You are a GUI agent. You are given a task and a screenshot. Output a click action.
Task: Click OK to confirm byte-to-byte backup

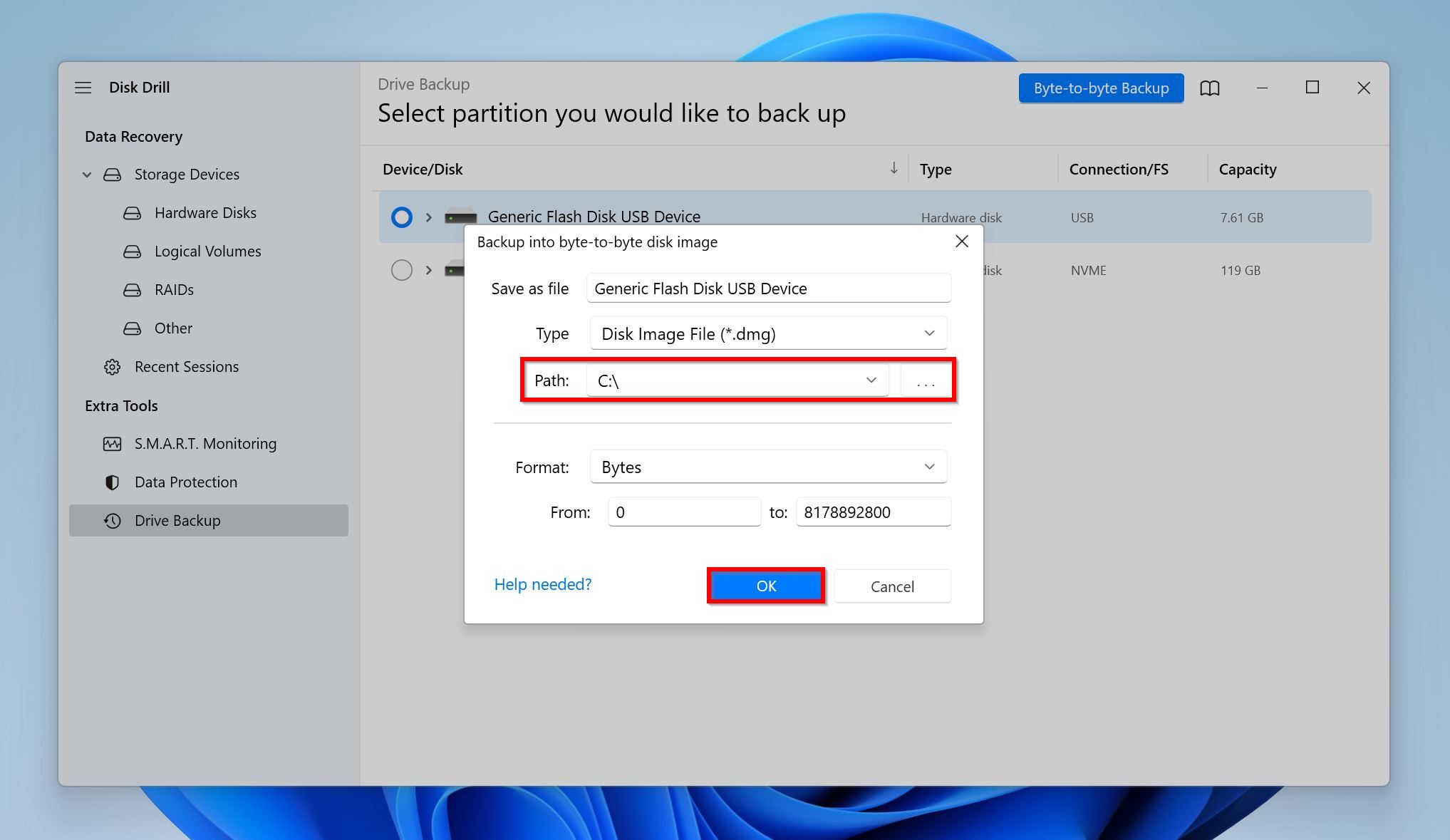[766, 585]
